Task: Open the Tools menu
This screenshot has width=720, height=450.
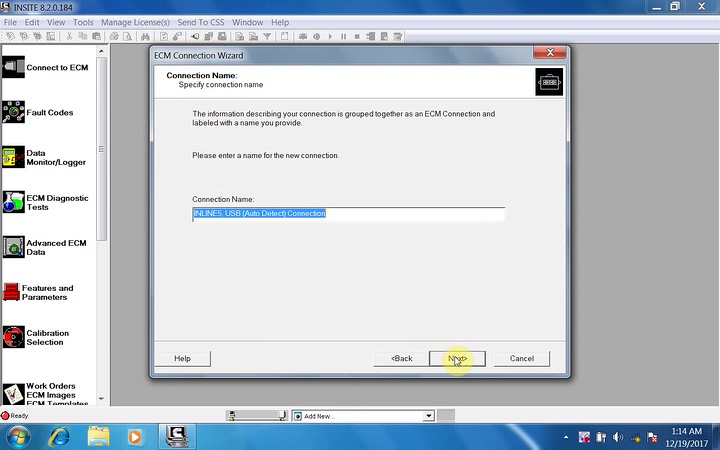Action: (83, 22)
